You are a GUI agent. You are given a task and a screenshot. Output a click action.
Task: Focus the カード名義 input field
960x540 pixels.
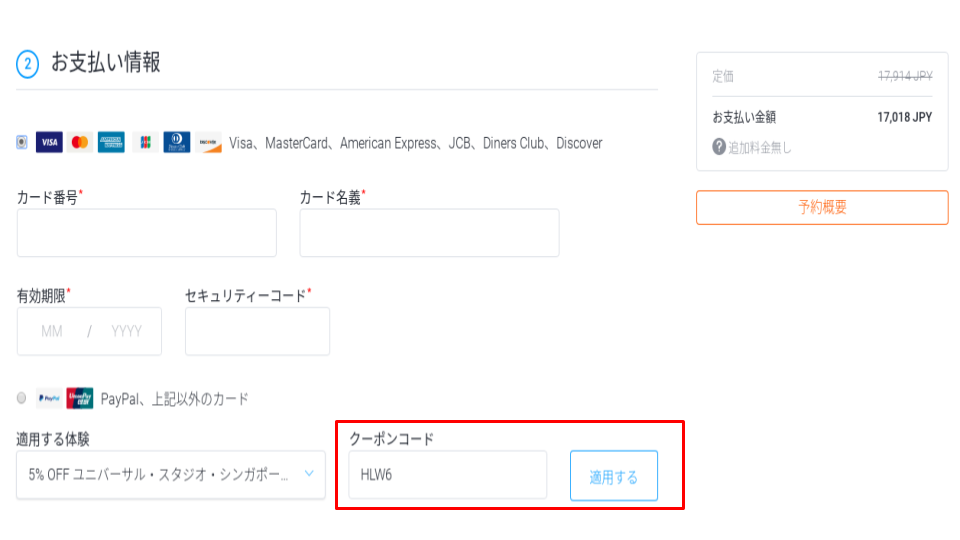429,233
